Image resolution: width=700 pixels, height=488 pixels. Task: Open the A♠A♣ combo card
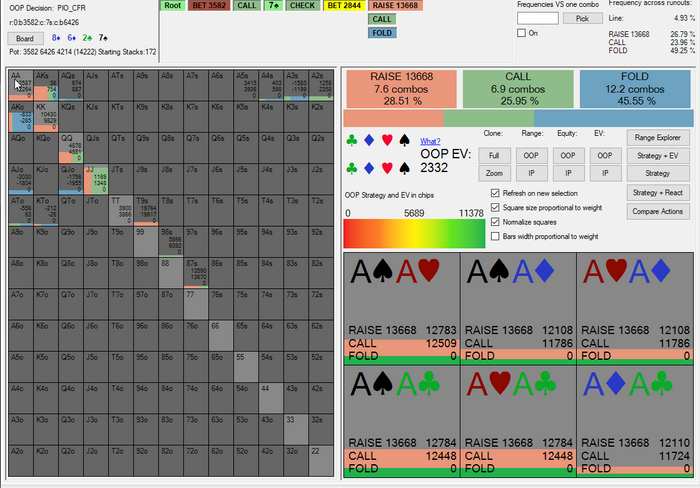pos(402,421)
